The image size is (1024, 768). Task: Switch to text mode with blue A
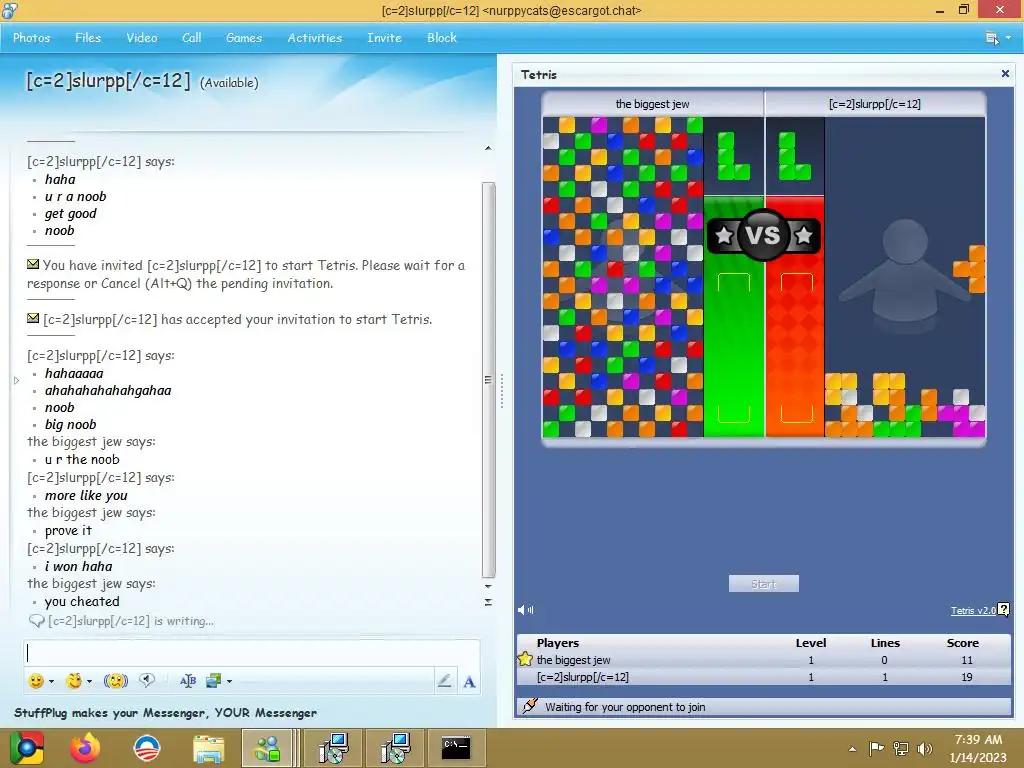pos(469,682)
